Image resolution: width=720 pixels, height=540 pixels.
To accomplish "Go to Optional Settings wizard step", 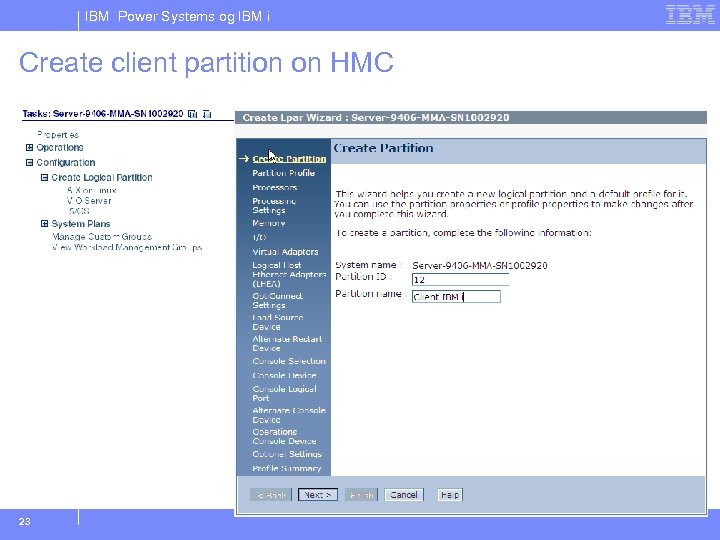I will click(287, 454).
